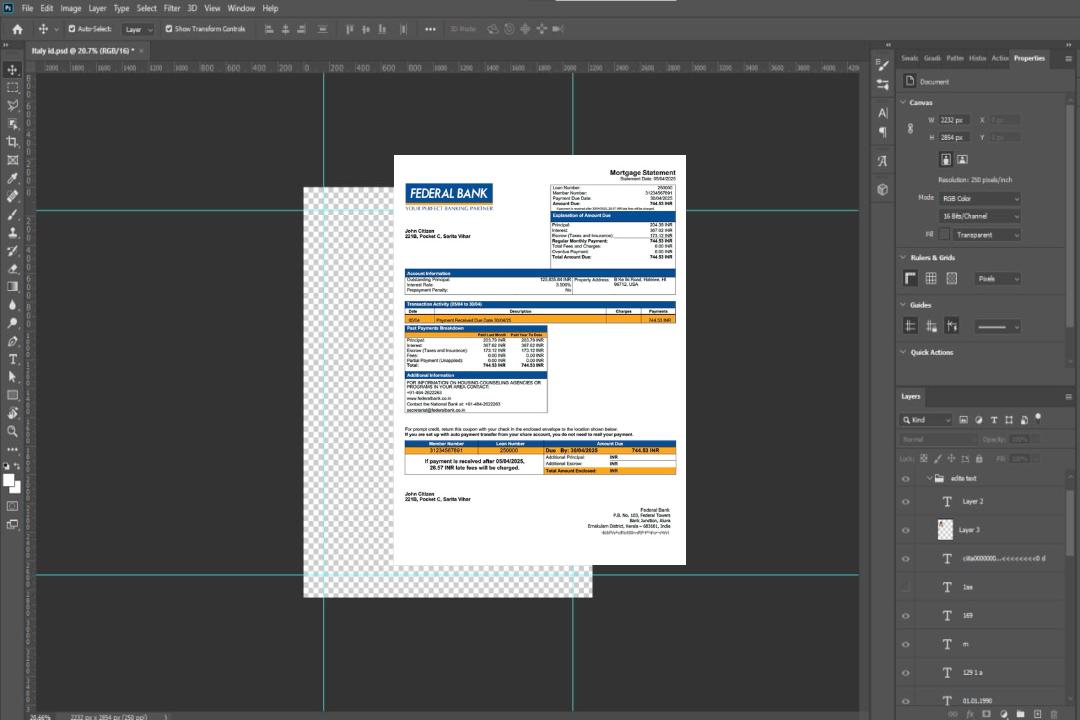Select the Eyedropper tool
The height and width of the screenshot is (720, 1080).
[x=12, y=178]
